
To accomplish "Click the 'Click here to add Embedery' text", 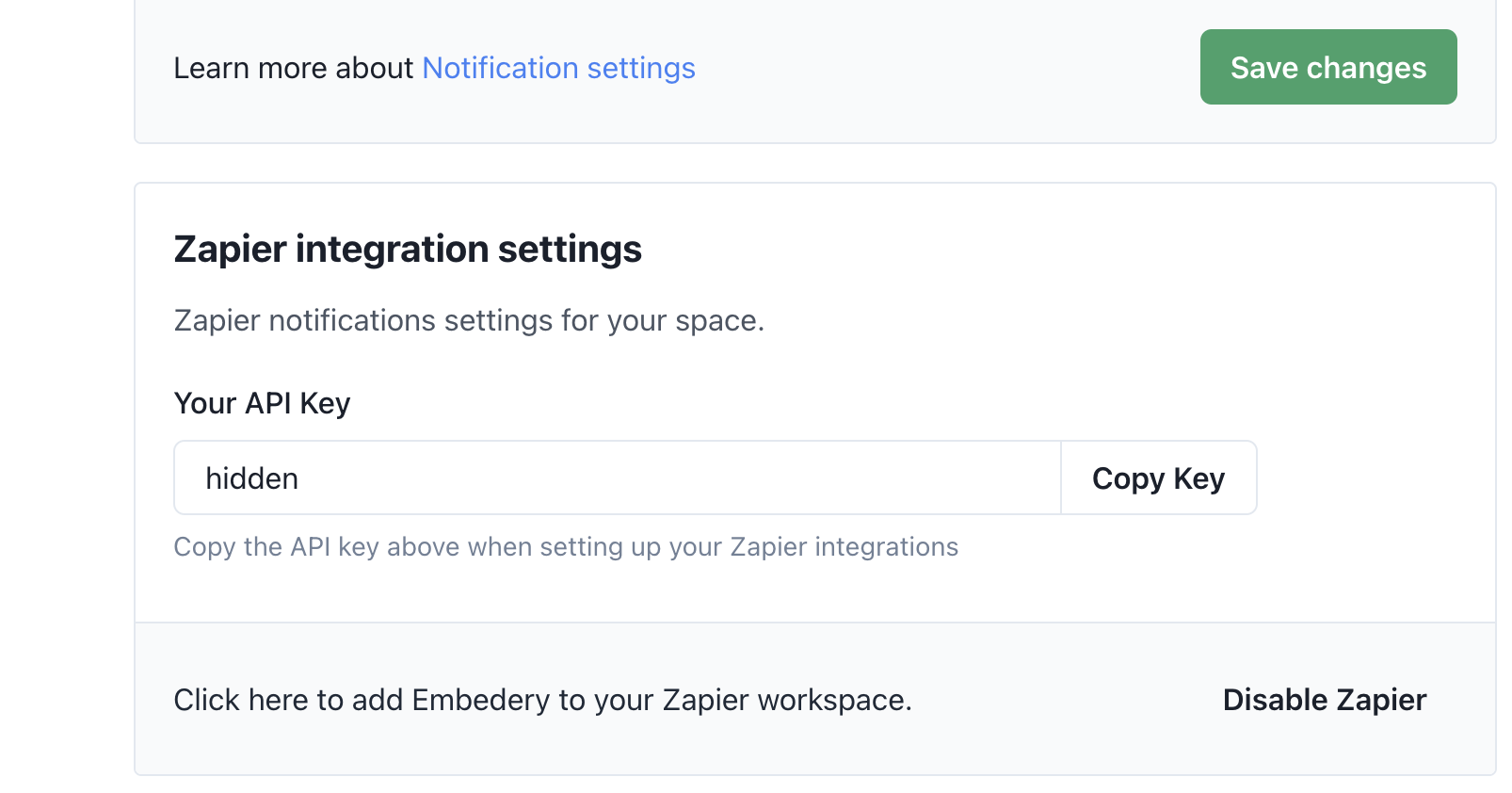I will pos(542,700).
